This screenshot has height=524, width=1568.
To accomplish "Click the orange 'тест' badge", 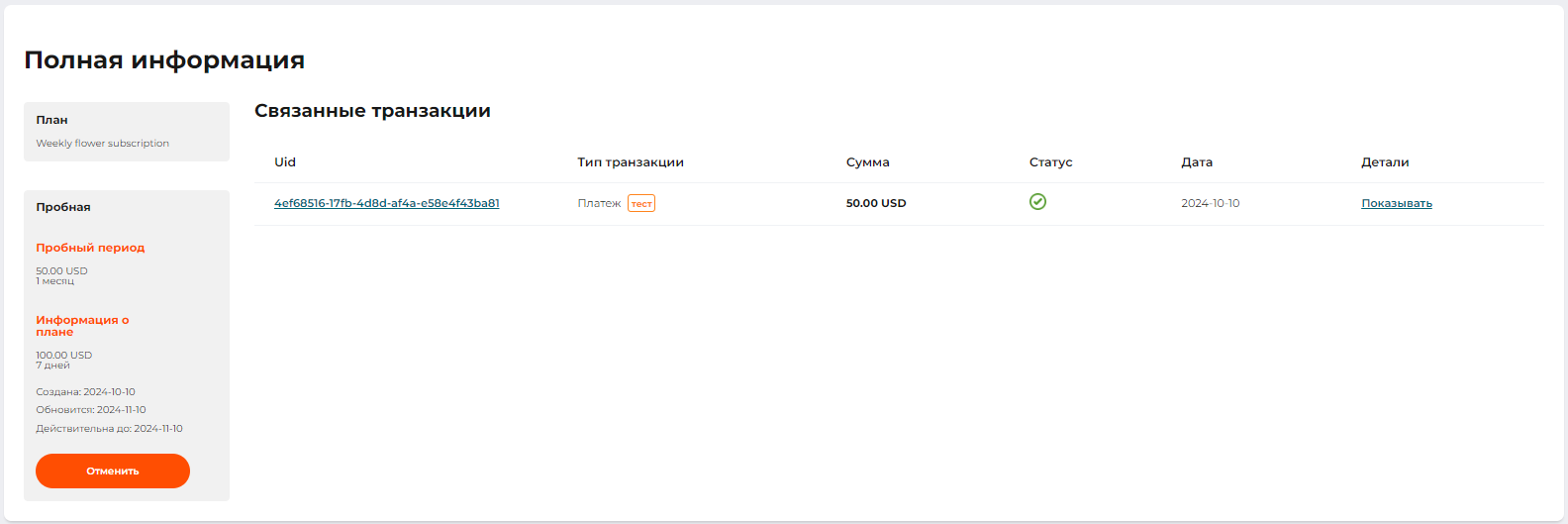I will click(x=641, y=204).
